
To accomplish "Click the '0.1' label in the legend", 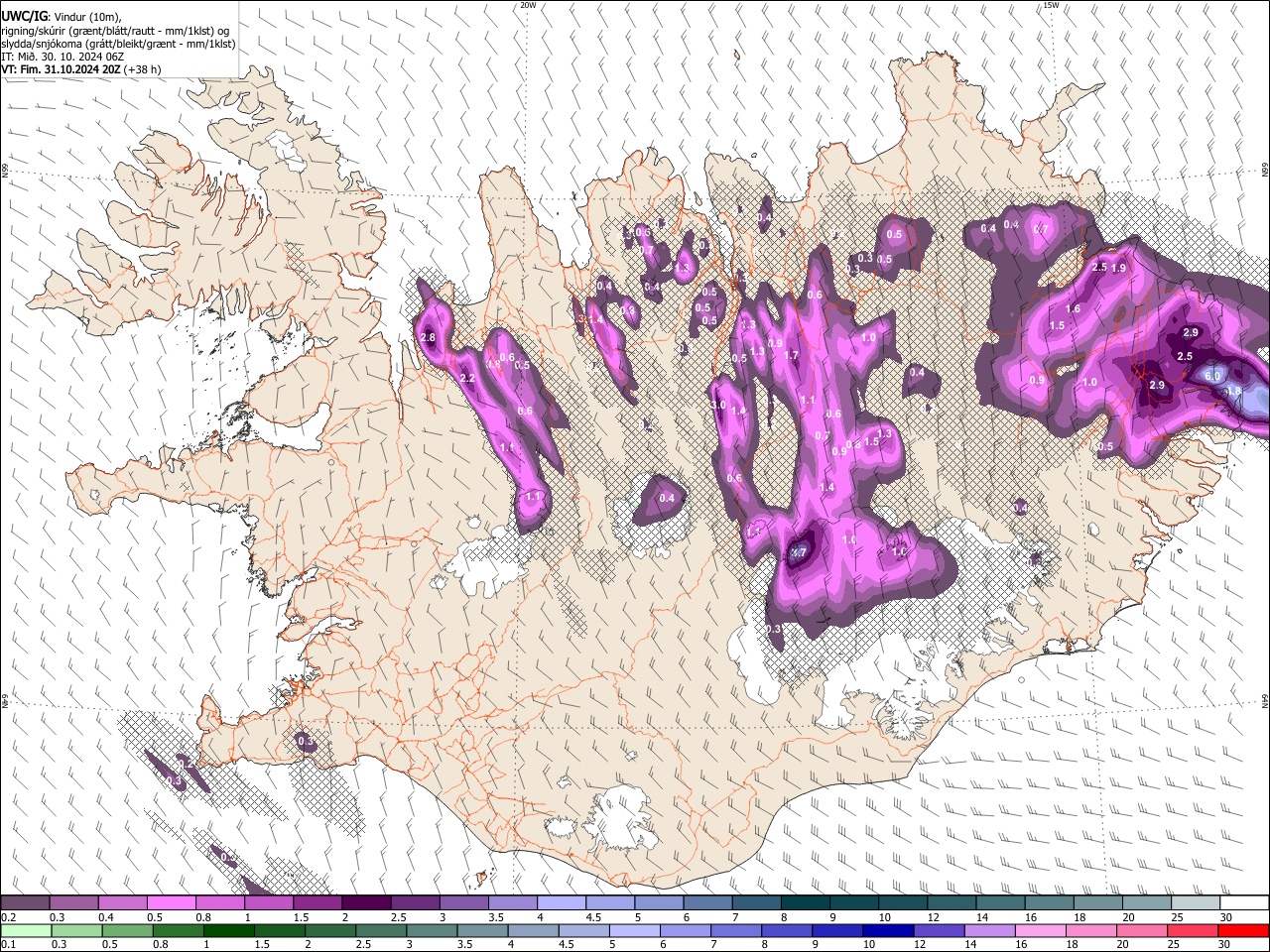I will tap(9, 944).
